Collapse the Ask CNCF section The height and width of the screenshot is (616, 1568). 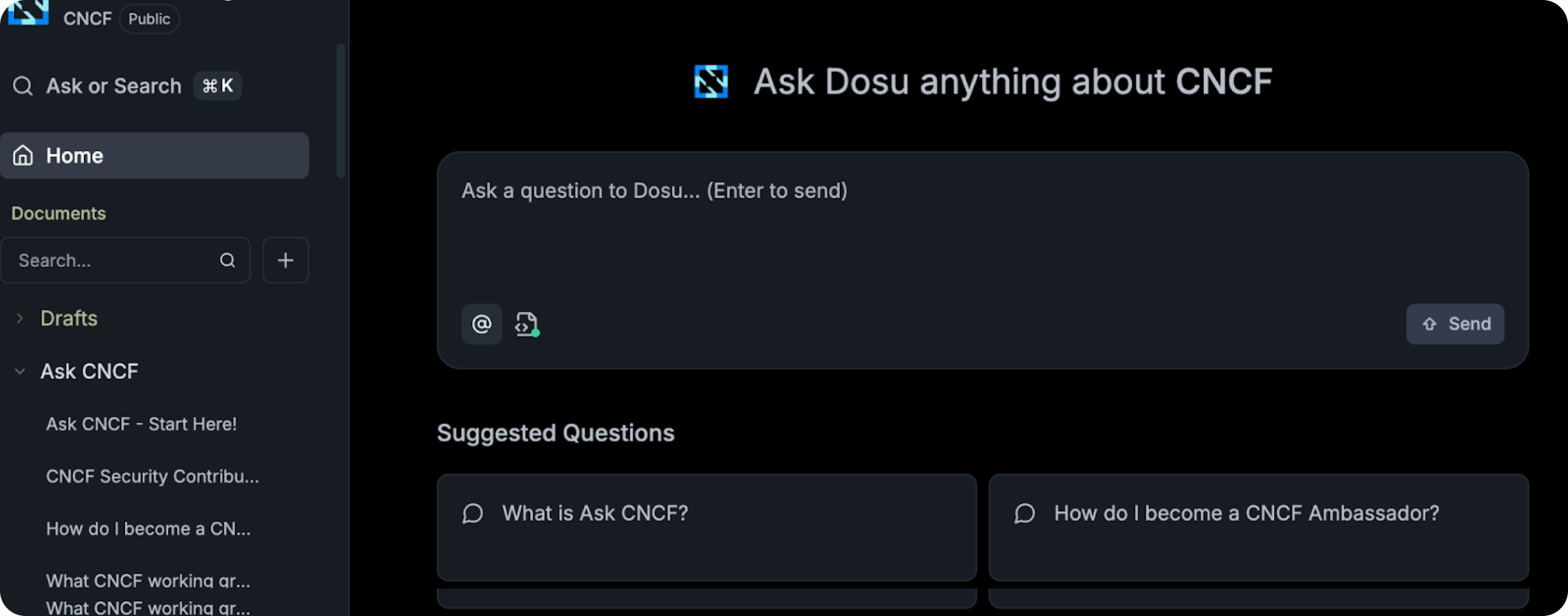19,371
